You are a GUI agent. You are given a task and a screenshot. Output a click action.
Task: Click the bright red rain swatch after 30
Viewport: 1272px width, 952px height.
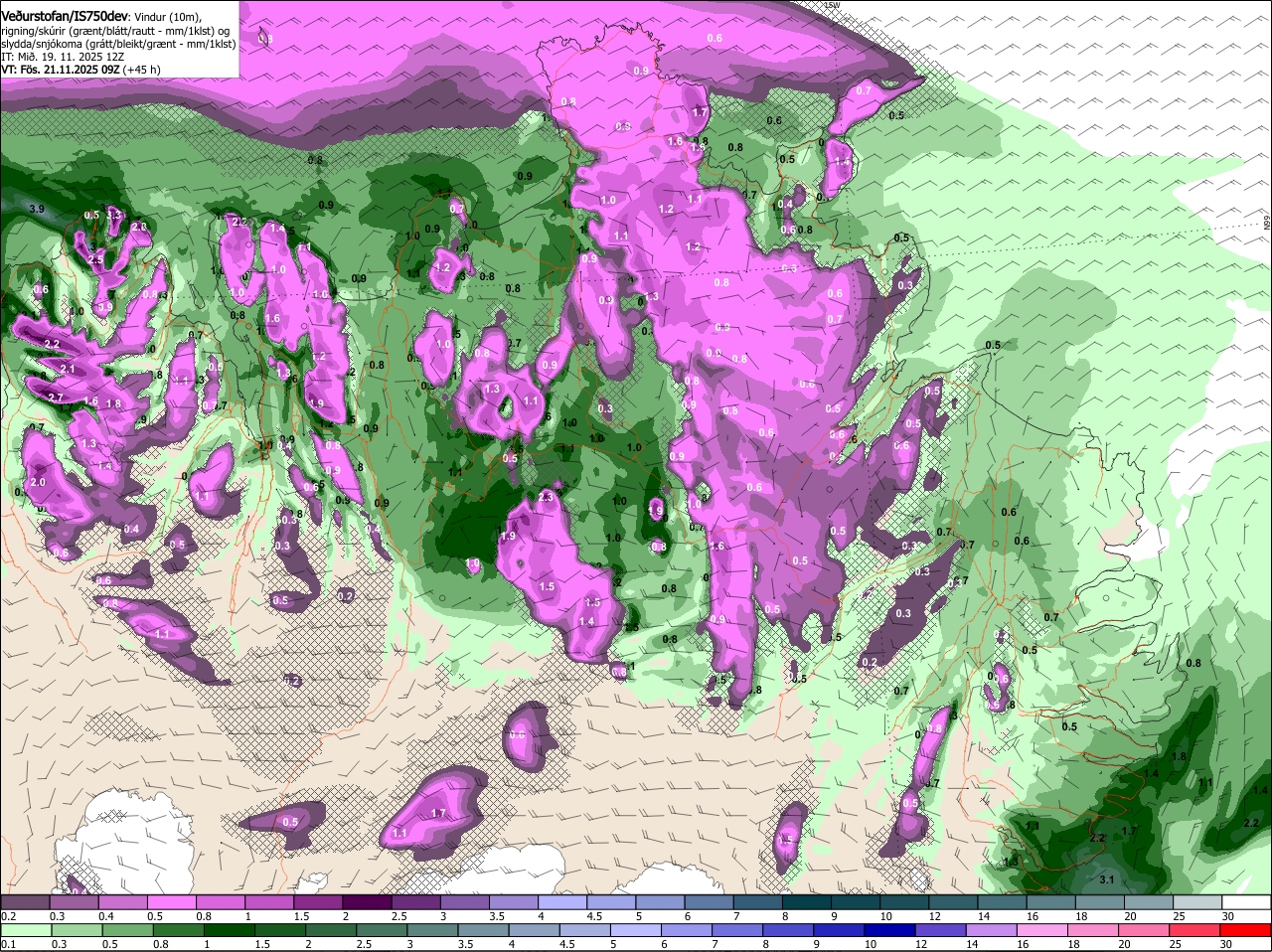tap(1247, 930)
